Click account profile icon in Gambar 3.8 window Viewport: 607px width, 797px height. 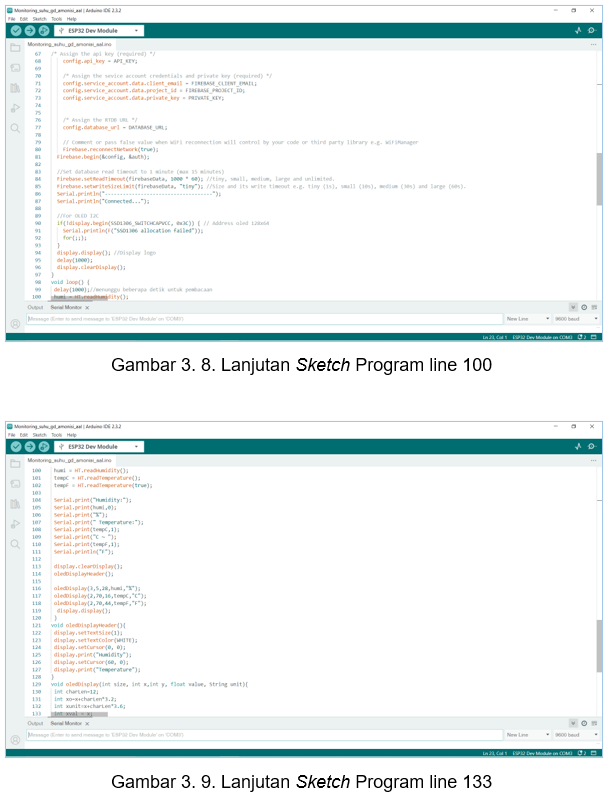pos(15,324)
